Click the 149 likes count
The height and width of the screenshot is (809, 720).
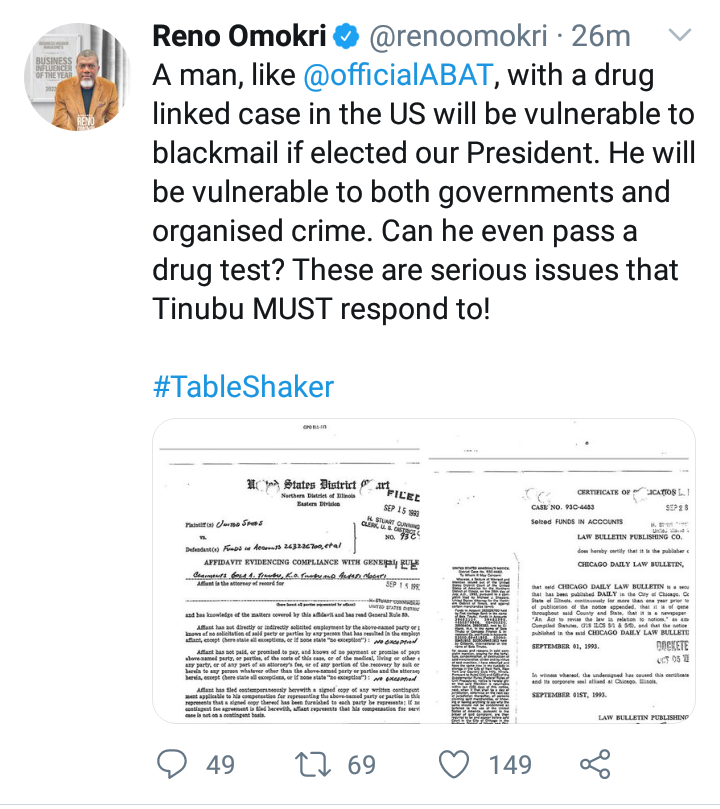click(511, 765)
